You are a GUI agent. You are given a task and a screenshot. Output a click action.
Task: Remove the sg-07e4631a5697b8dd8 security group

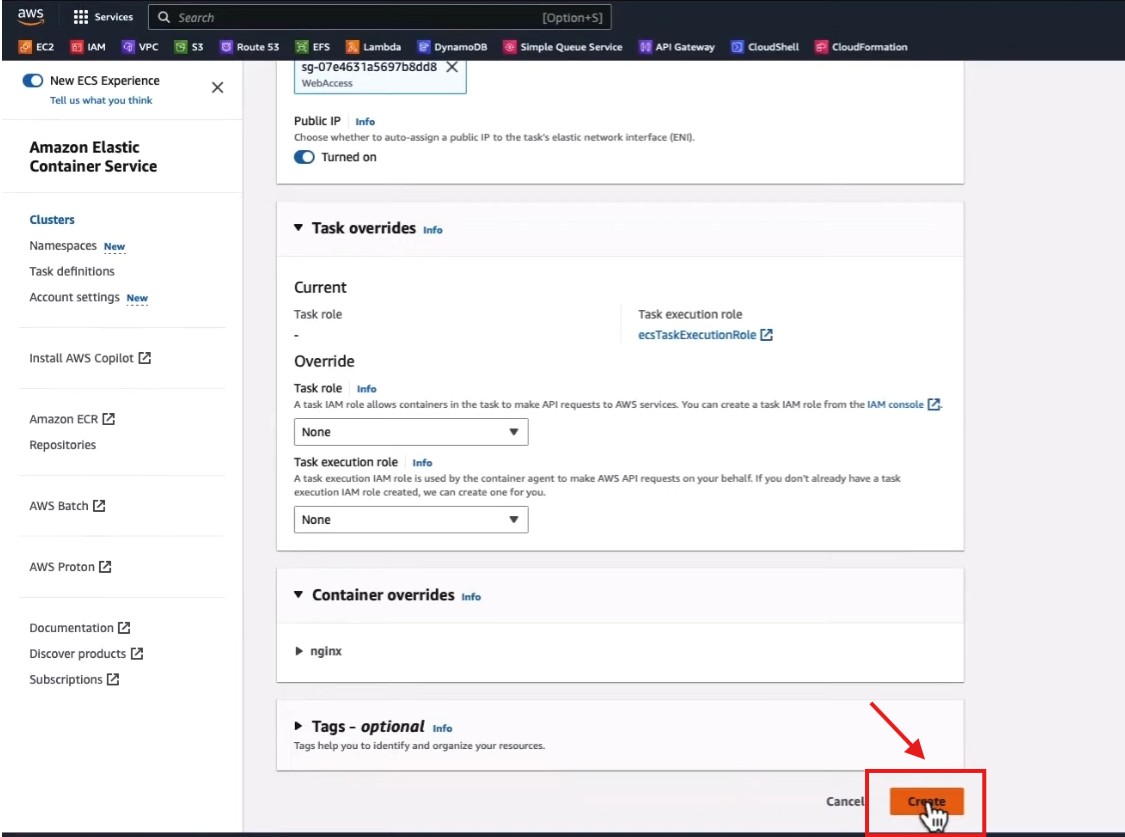pyautogui.click(x=451, y=67)
